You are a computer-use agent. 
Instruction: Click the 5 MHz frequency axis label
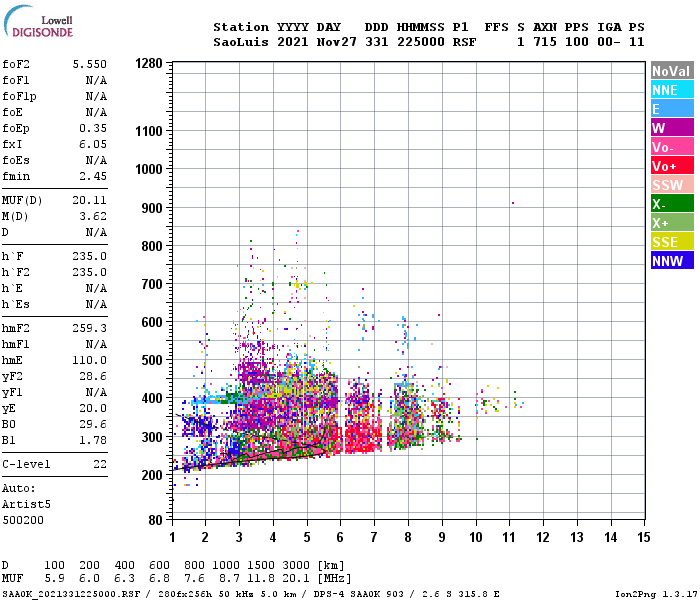pos(307,537)
